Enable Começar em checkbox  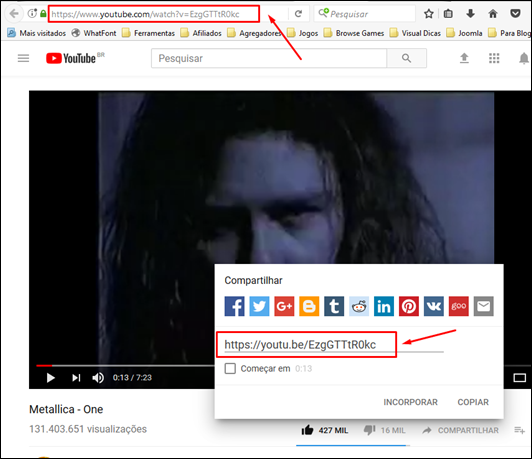point(230,368)
